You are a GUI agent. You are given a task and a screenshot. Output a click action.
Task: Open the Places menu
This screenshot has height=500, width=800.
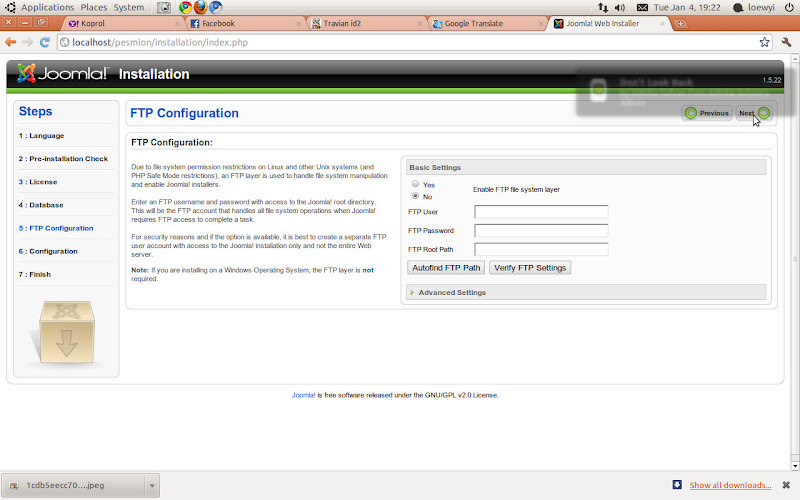click(x=94, y=8)
